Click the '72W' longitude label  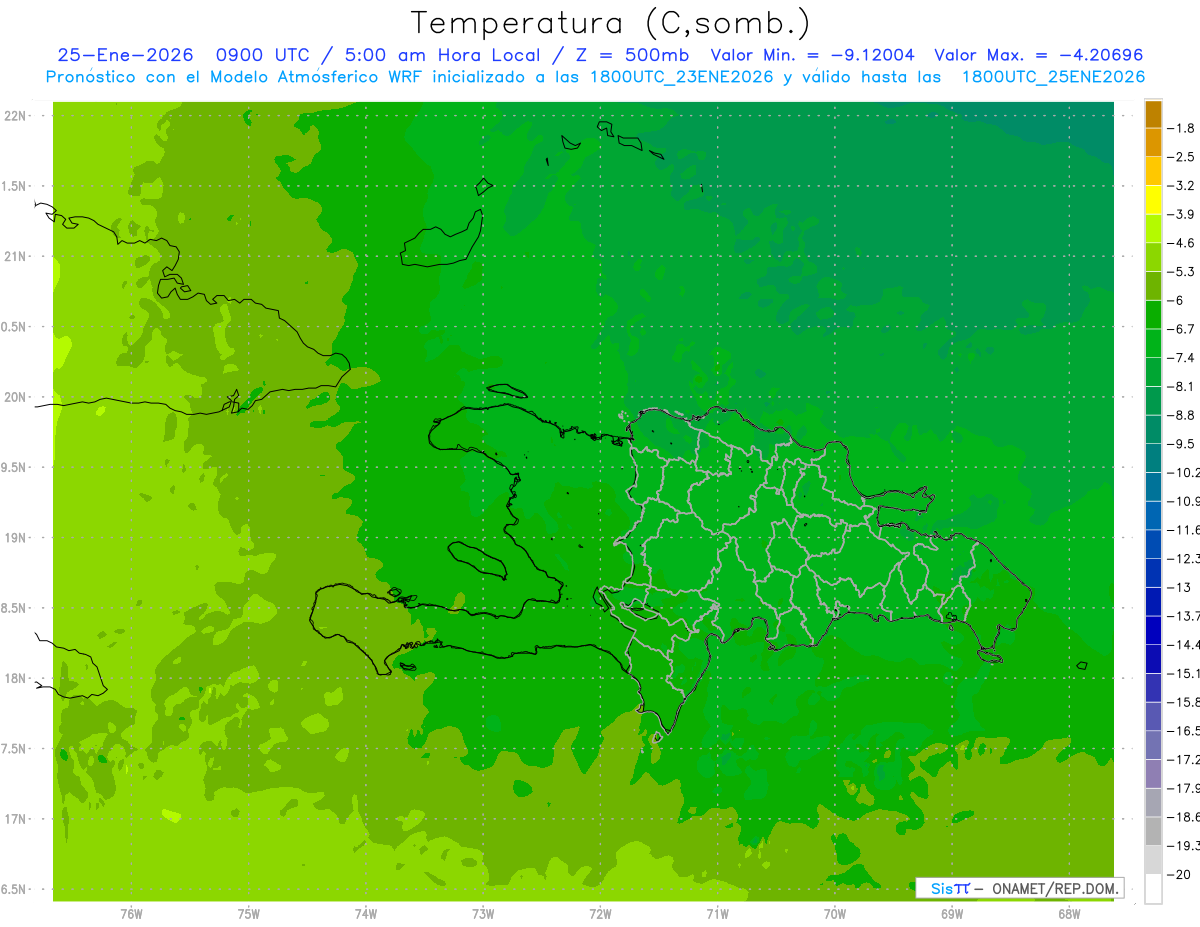point(600,914)
